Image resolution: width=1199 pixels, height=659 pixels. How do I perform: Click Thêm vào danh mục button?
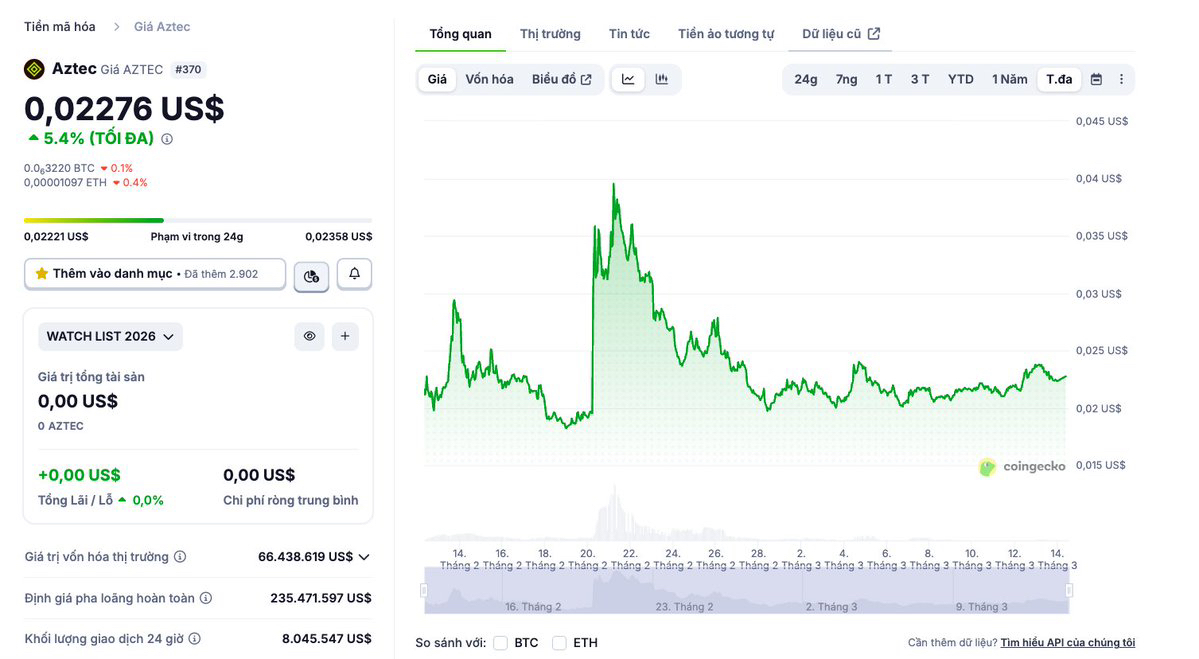[154, 274]
